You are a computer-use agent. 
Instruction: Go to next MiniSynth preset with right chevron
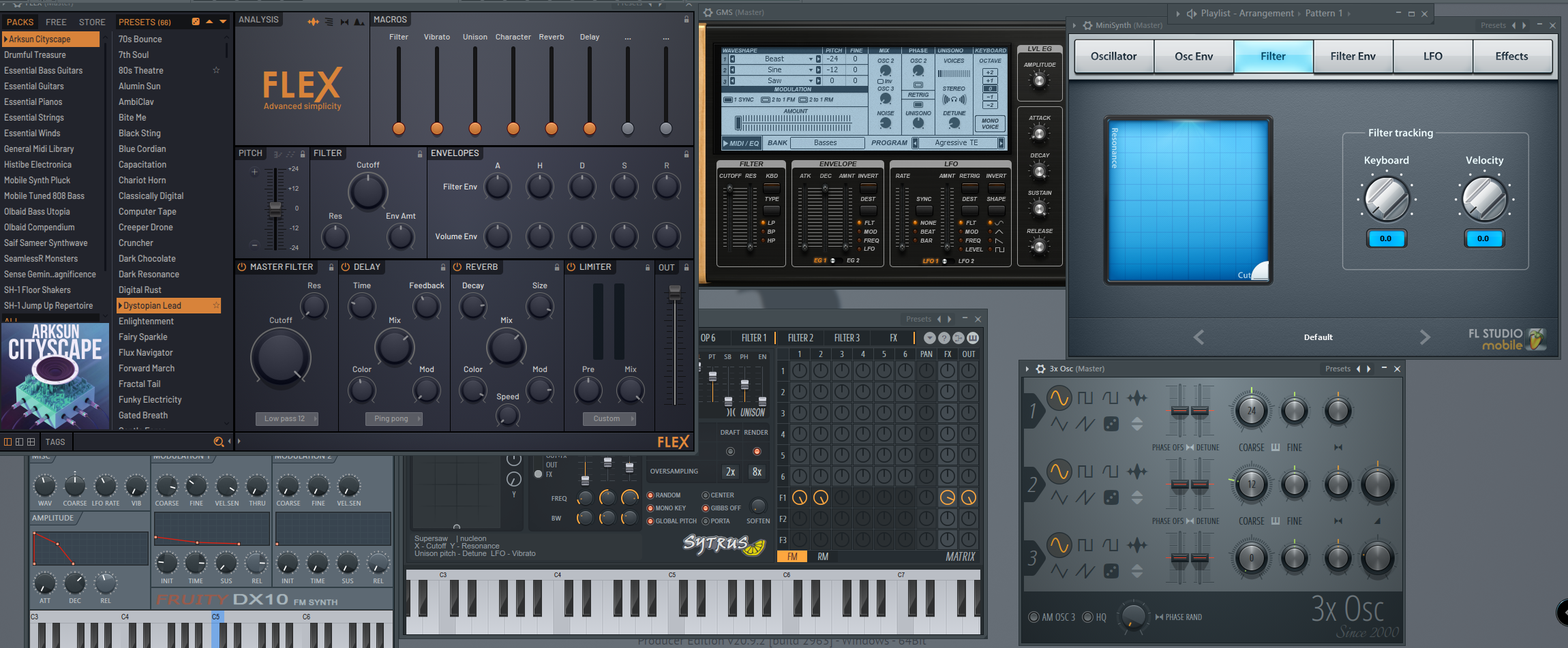point(1425,337)
